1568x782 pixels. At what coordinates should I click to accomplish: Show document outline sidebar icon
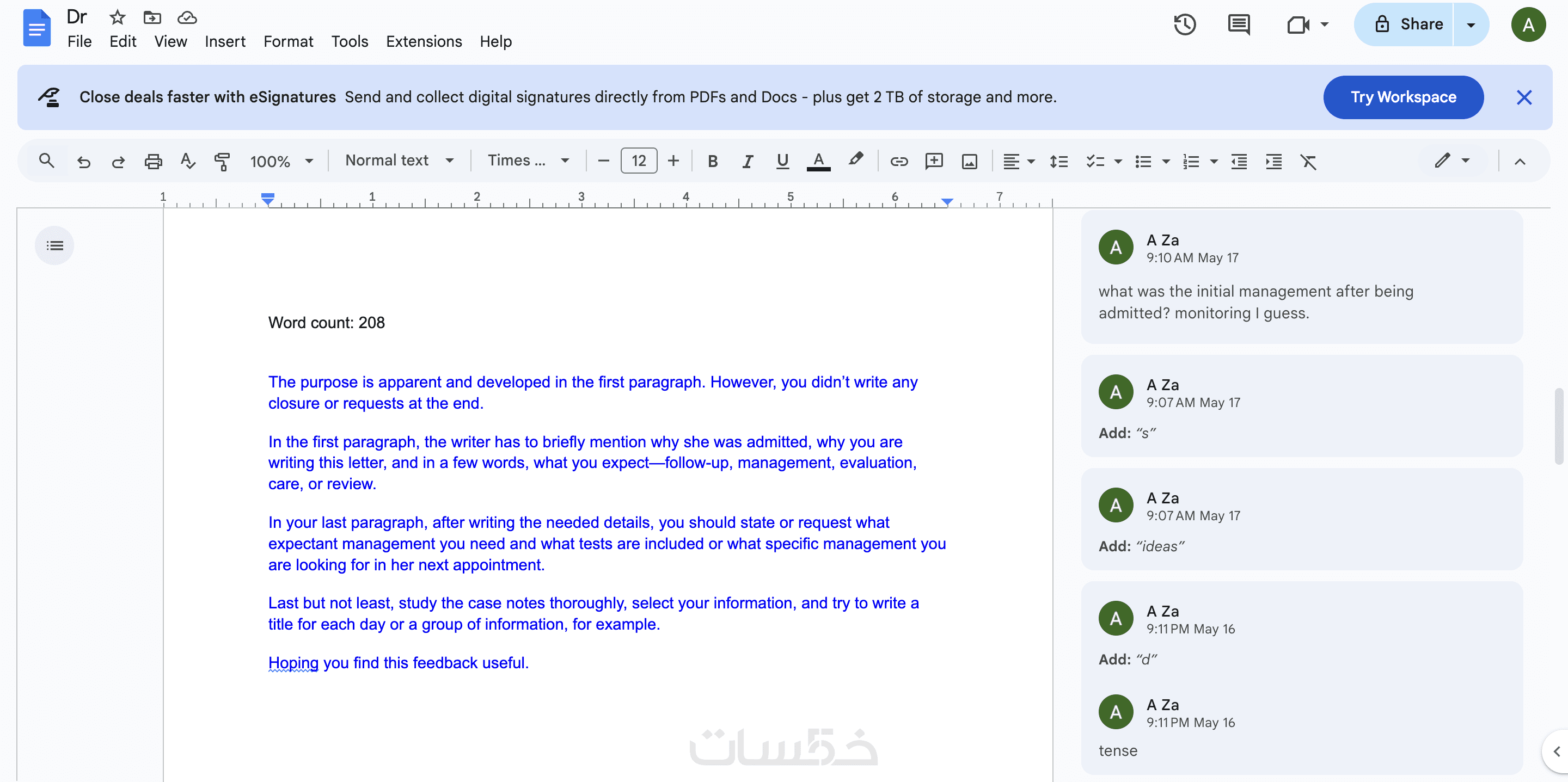[54, 246]
